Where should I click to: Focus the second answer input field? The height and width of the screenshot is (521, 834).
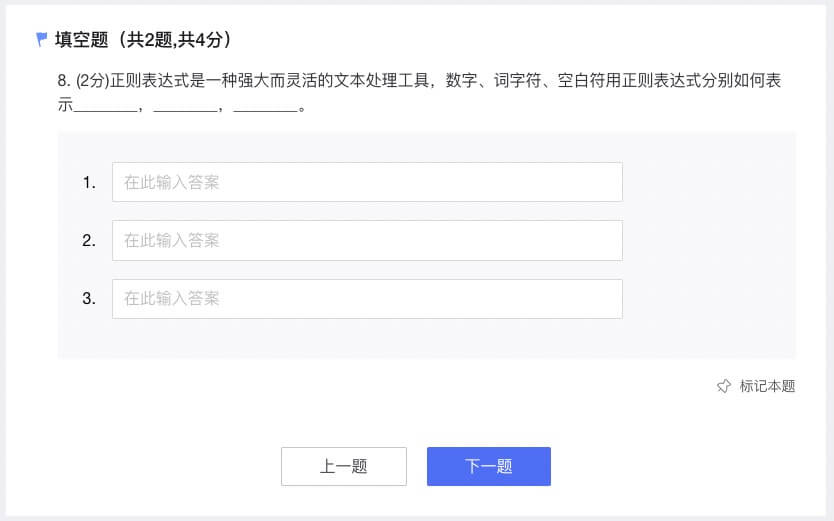367,240
